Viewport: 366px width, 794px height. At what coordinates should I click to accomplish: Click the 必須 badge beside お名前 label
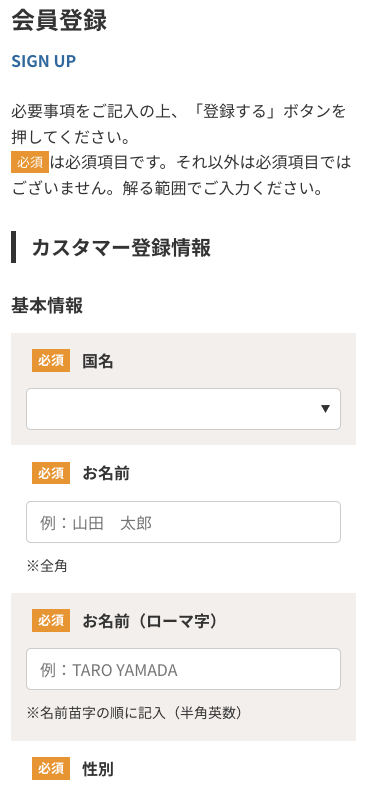pos(51,473)
